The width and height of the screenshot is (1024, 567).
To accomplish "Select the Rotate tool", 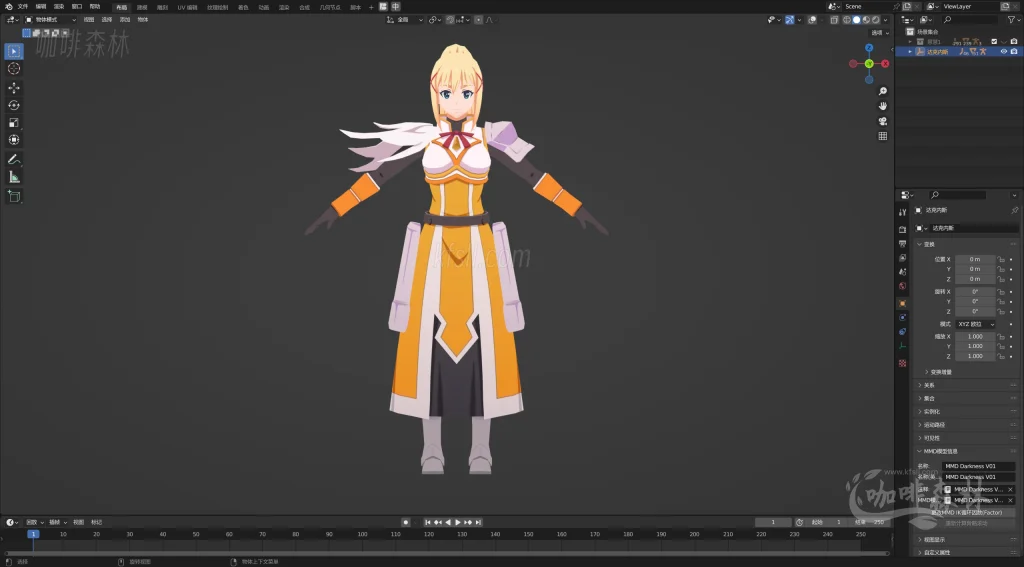I will click(x=14, y=105).
